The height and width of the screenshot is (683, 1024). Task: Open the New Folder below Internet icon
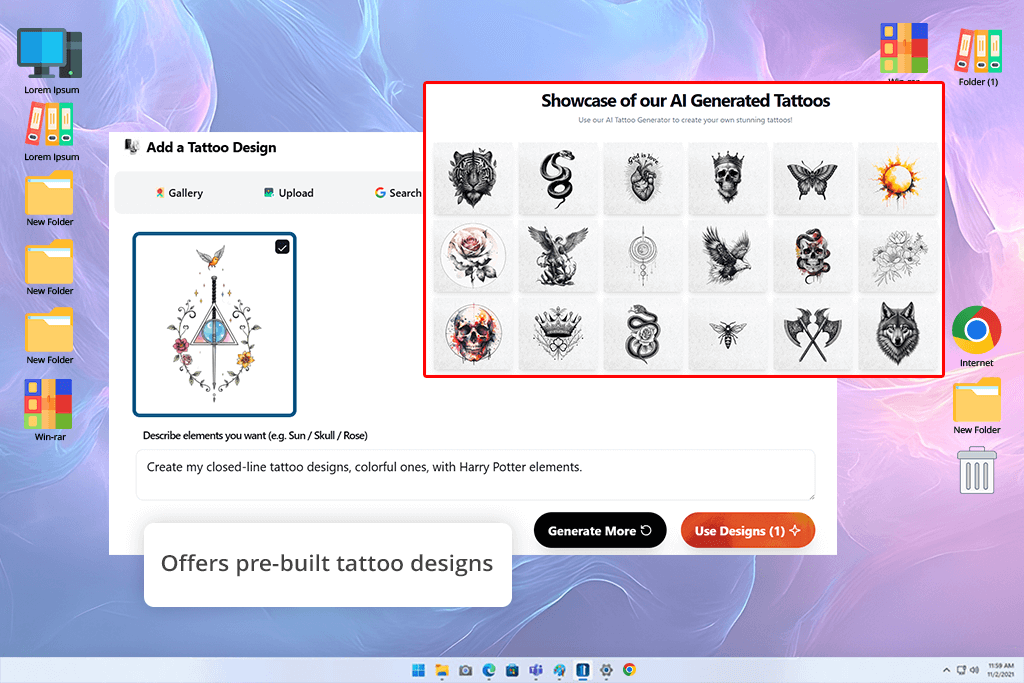(x=976, y=406)
